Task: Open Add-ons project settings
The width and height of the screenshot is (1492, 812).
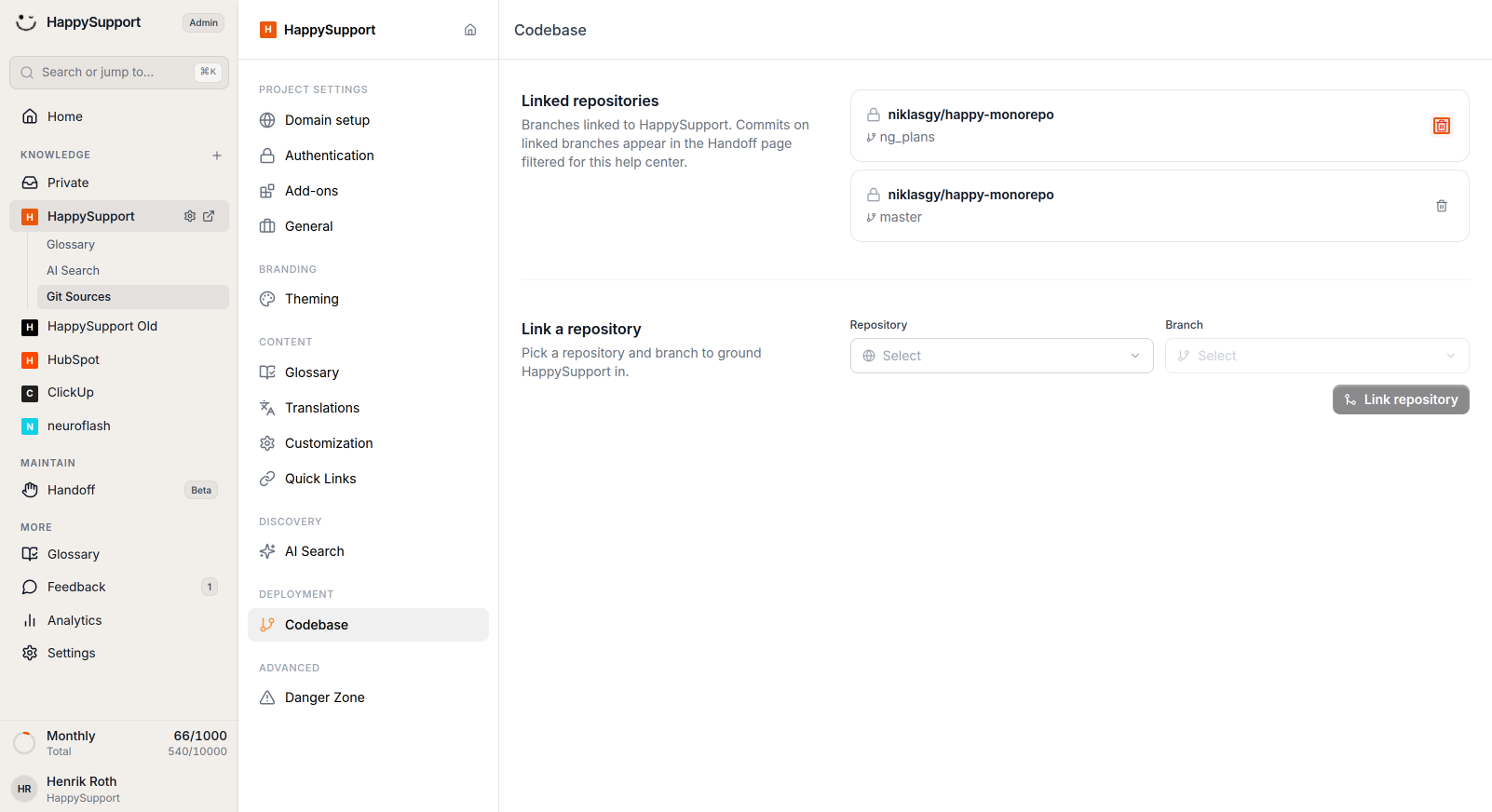Action: pyautogui.click(x=368, y=191)
